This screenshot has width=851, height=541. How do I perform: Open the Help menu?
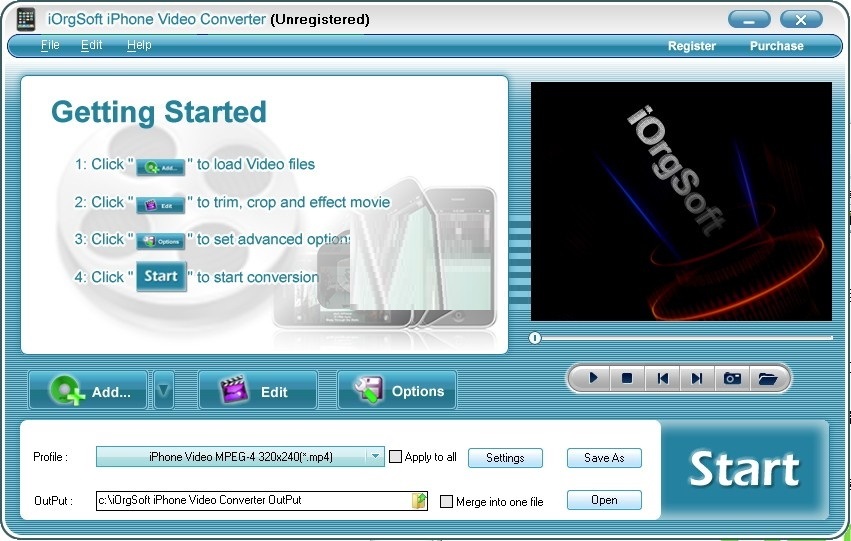139,45
